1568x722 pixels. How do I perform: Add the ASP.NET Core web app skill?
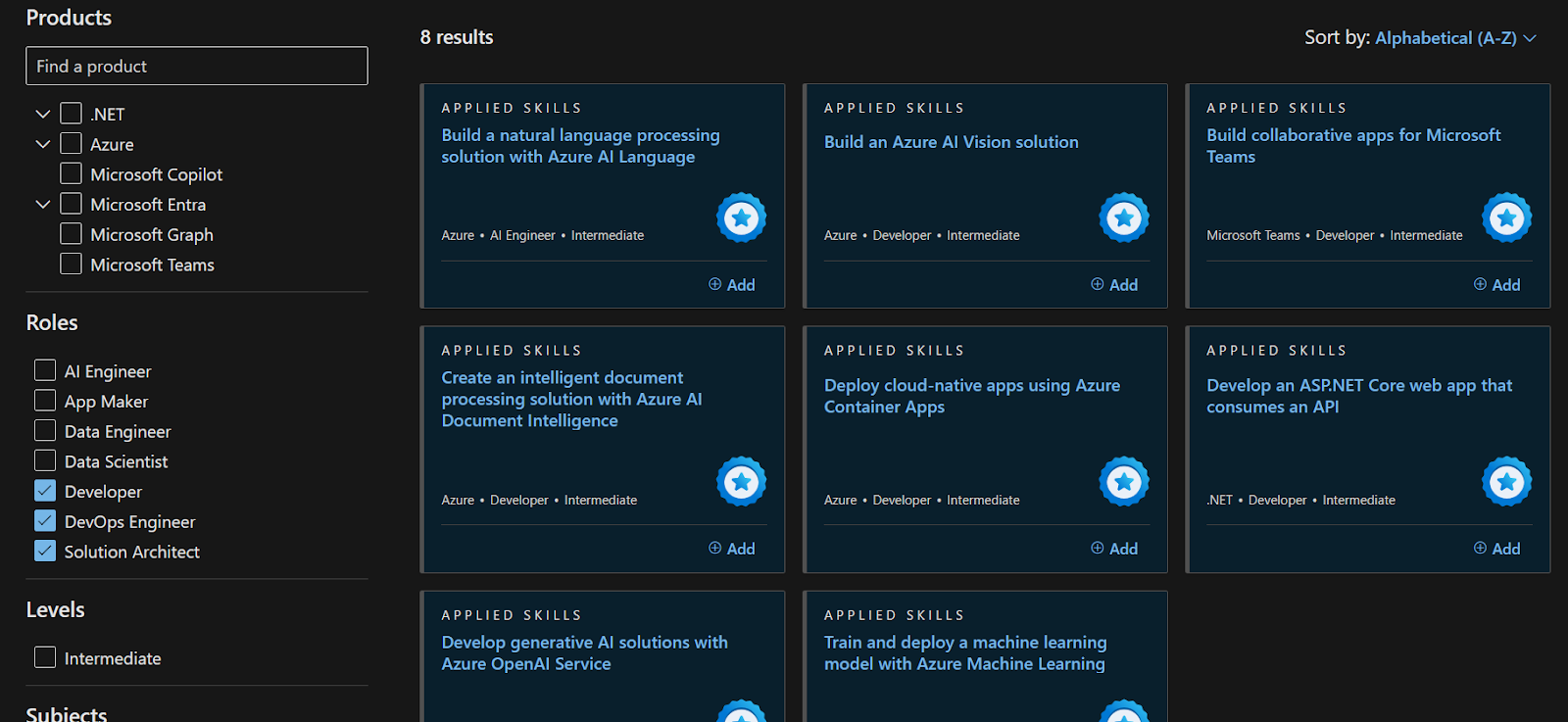click(1497, 549)
